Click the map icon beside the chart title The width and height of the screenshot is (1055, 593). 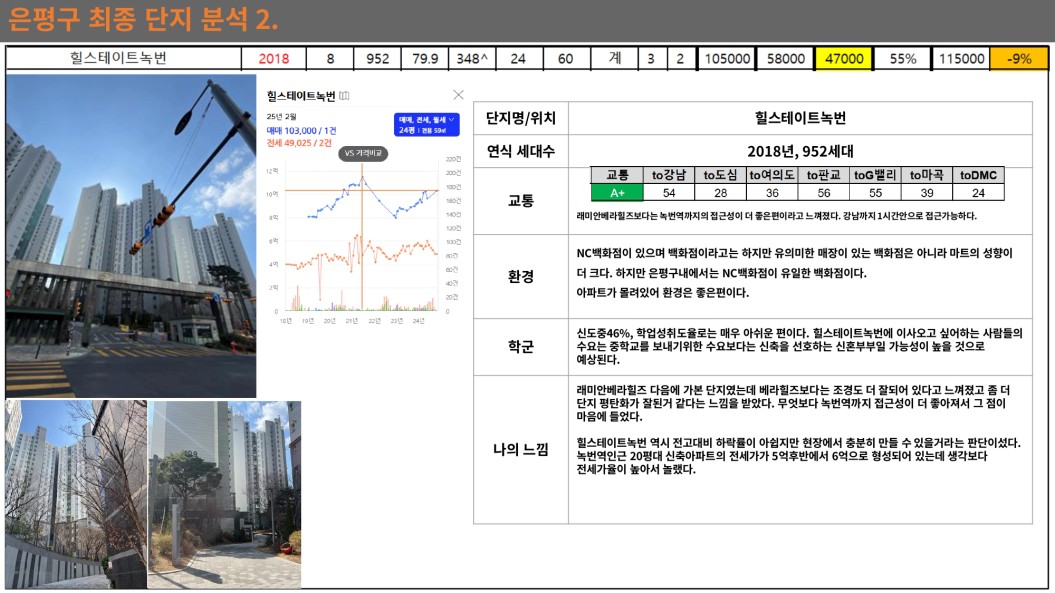[x=344, y=96]
